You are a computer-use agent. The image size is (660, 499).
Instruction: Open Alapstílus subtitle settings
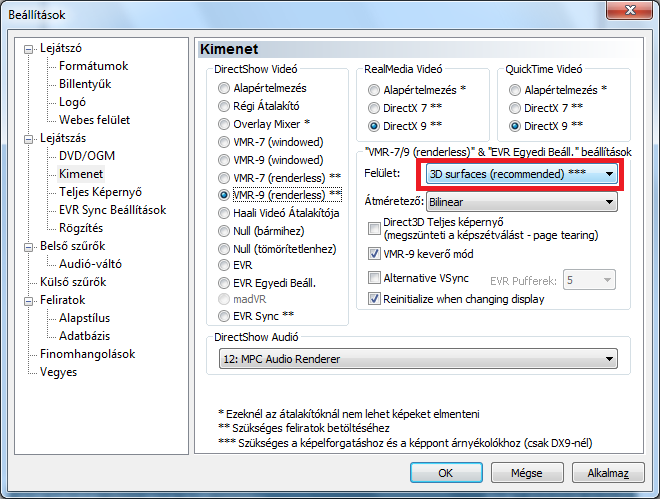click(84, 318)
